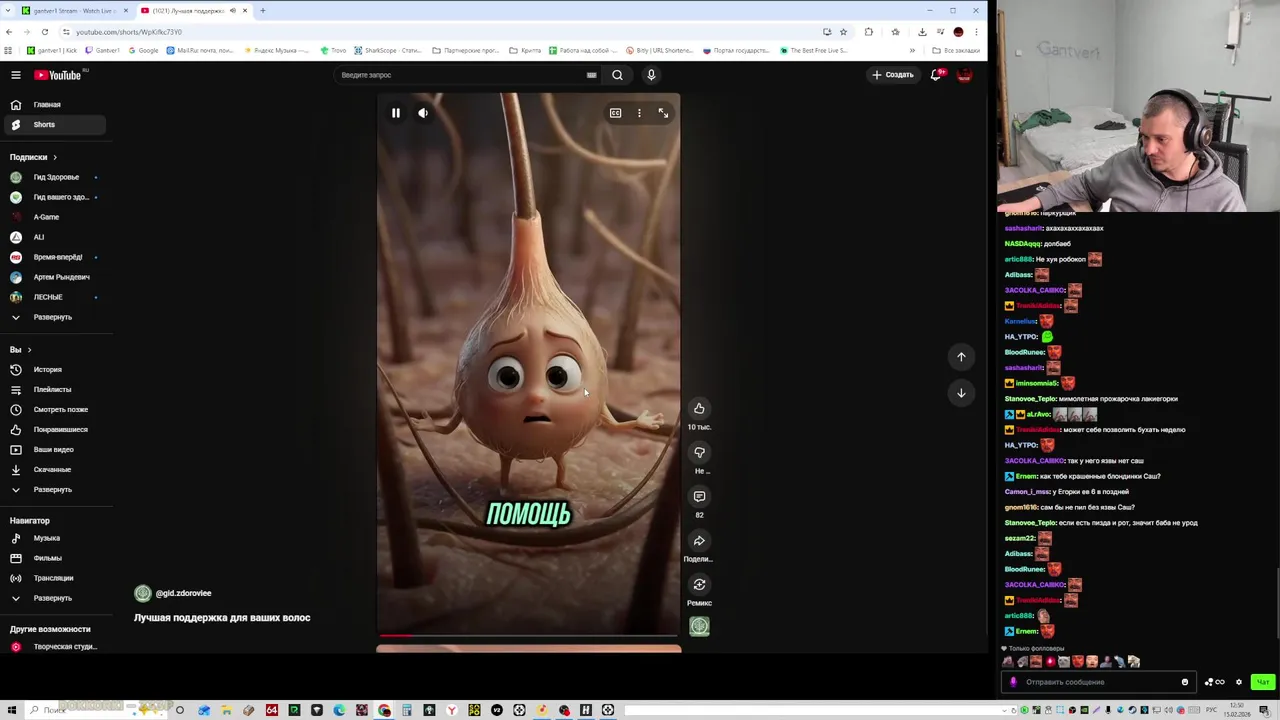The height and width of the screenshot is (720, 1280).
Task: Open YouTube notifications bell
Action: click(936, 75)
